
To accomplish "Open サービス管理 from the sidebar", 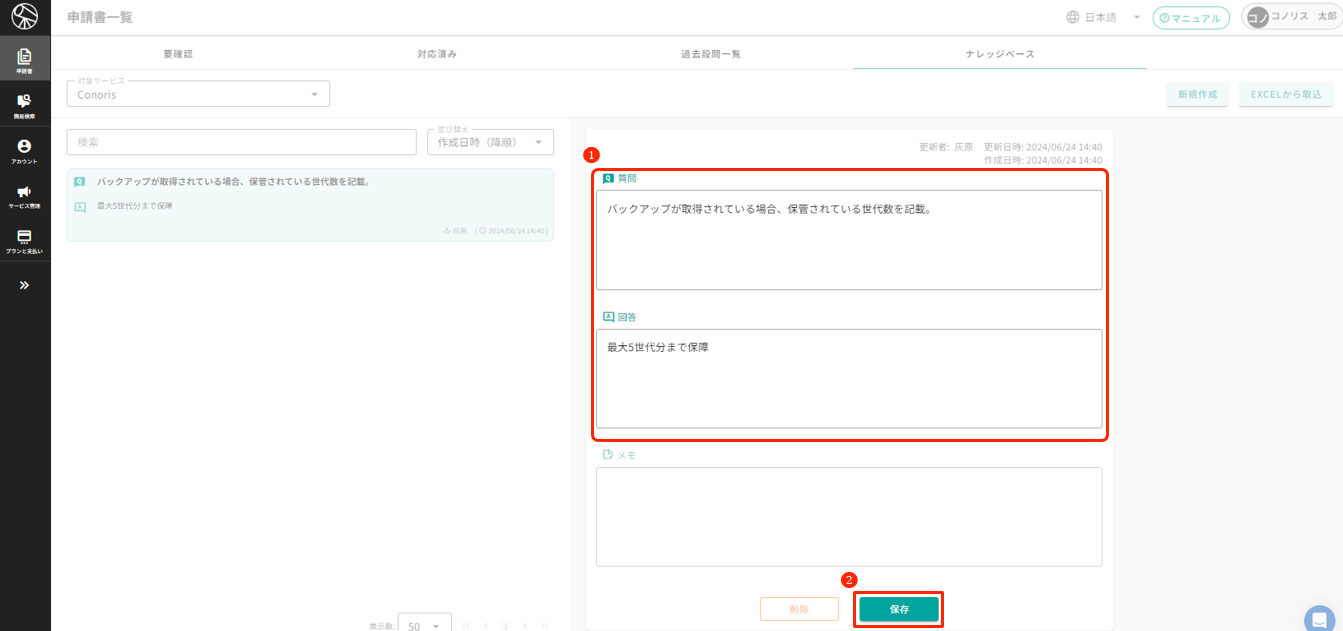I will [x=22, y=195].
